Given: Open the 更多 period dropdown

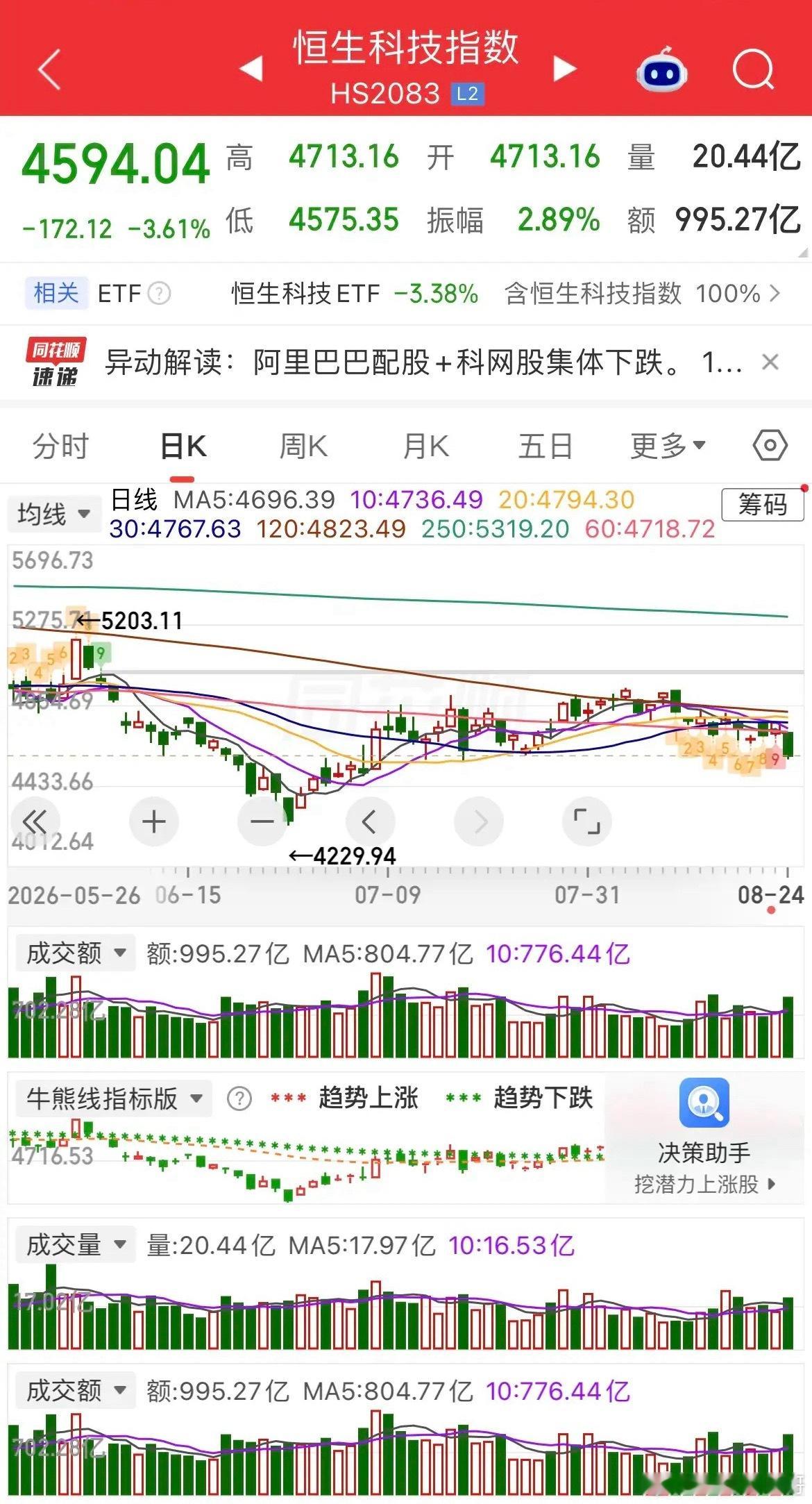Looking at the screenshot, I should tap(668, 446).
